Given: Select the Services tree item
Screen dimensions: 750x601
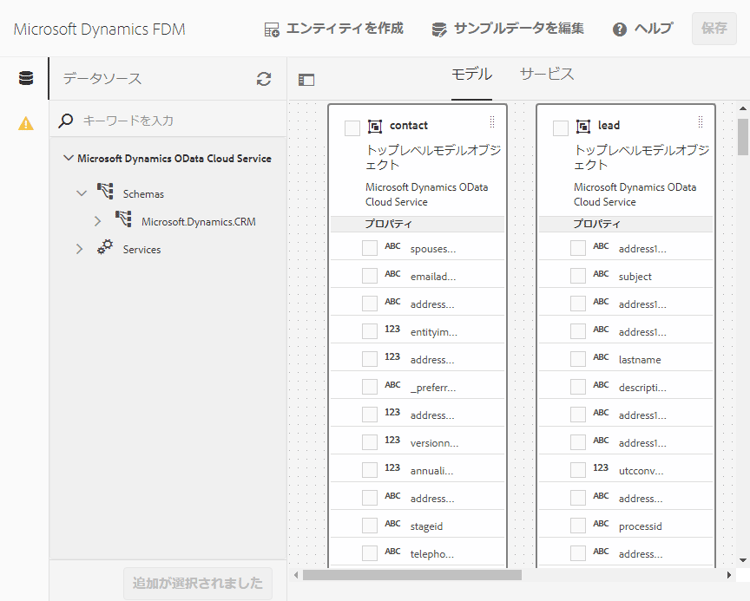Looking at the screenshot, I should [x=142, y=250].
